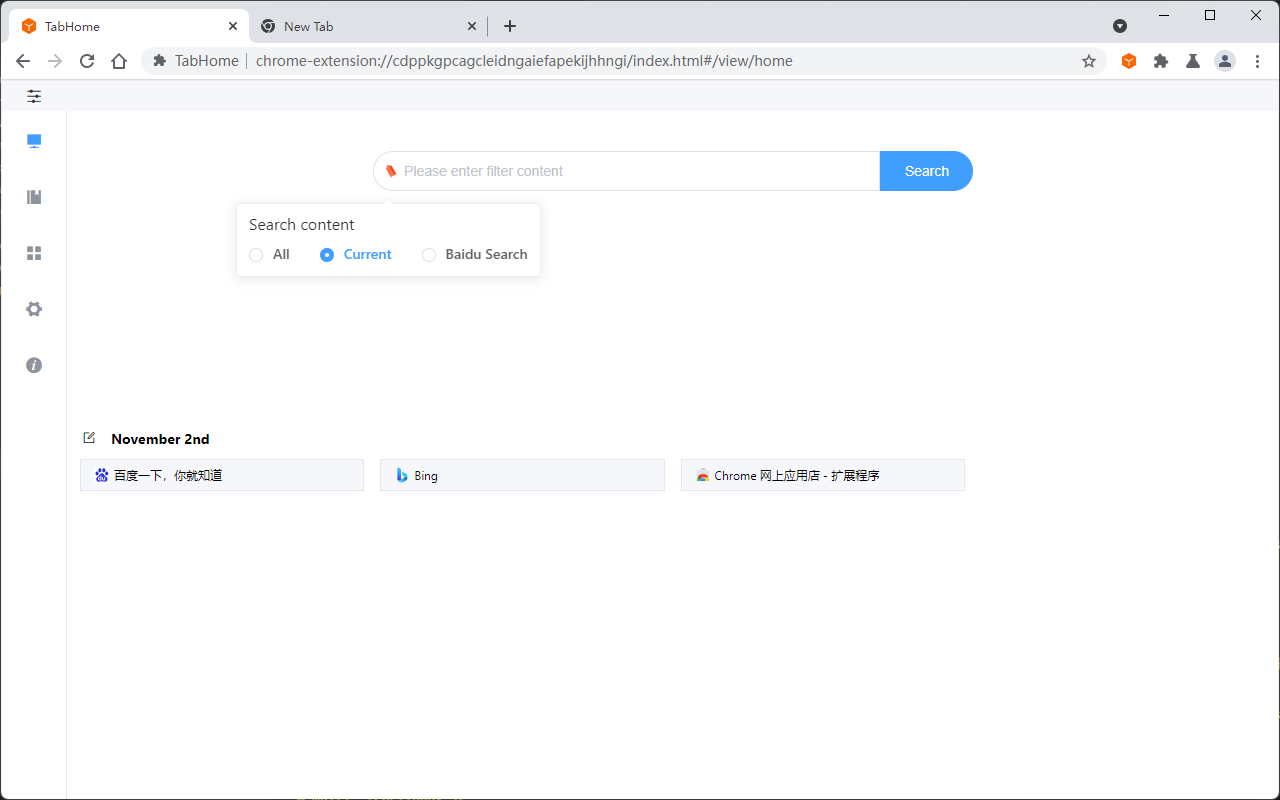
Task: Click the blue Search button
Action: click(x=925, y=171)
